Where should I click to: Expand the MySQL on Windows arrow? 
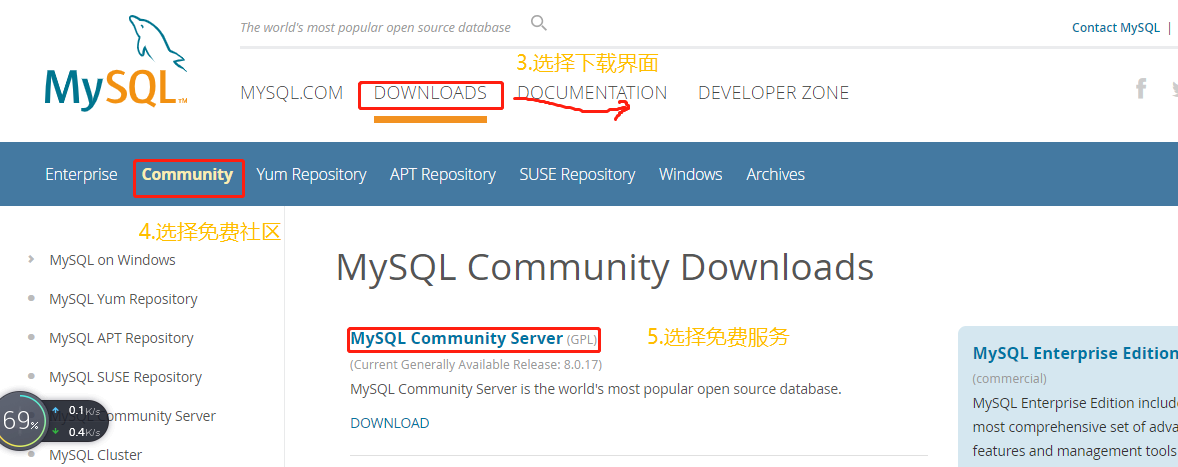(31, 259)
